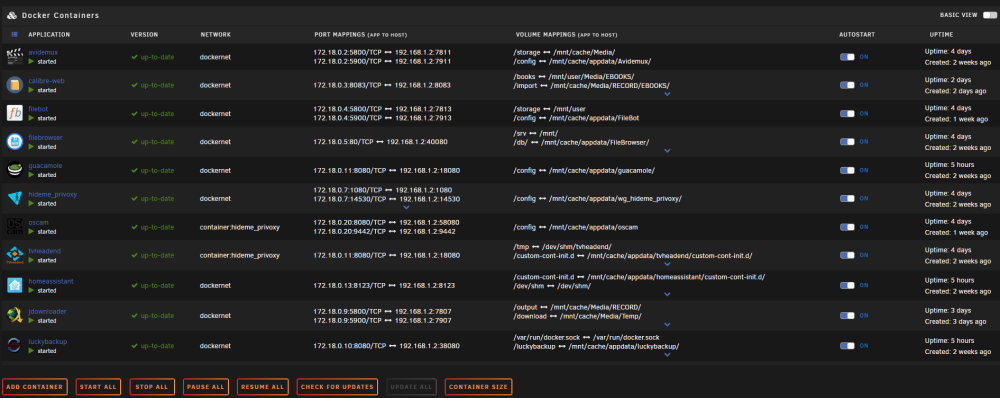Toggle autostart for tvheadend
This screenshot has height=398, width=1000.
pyautogui.click(x=847, y=255)
